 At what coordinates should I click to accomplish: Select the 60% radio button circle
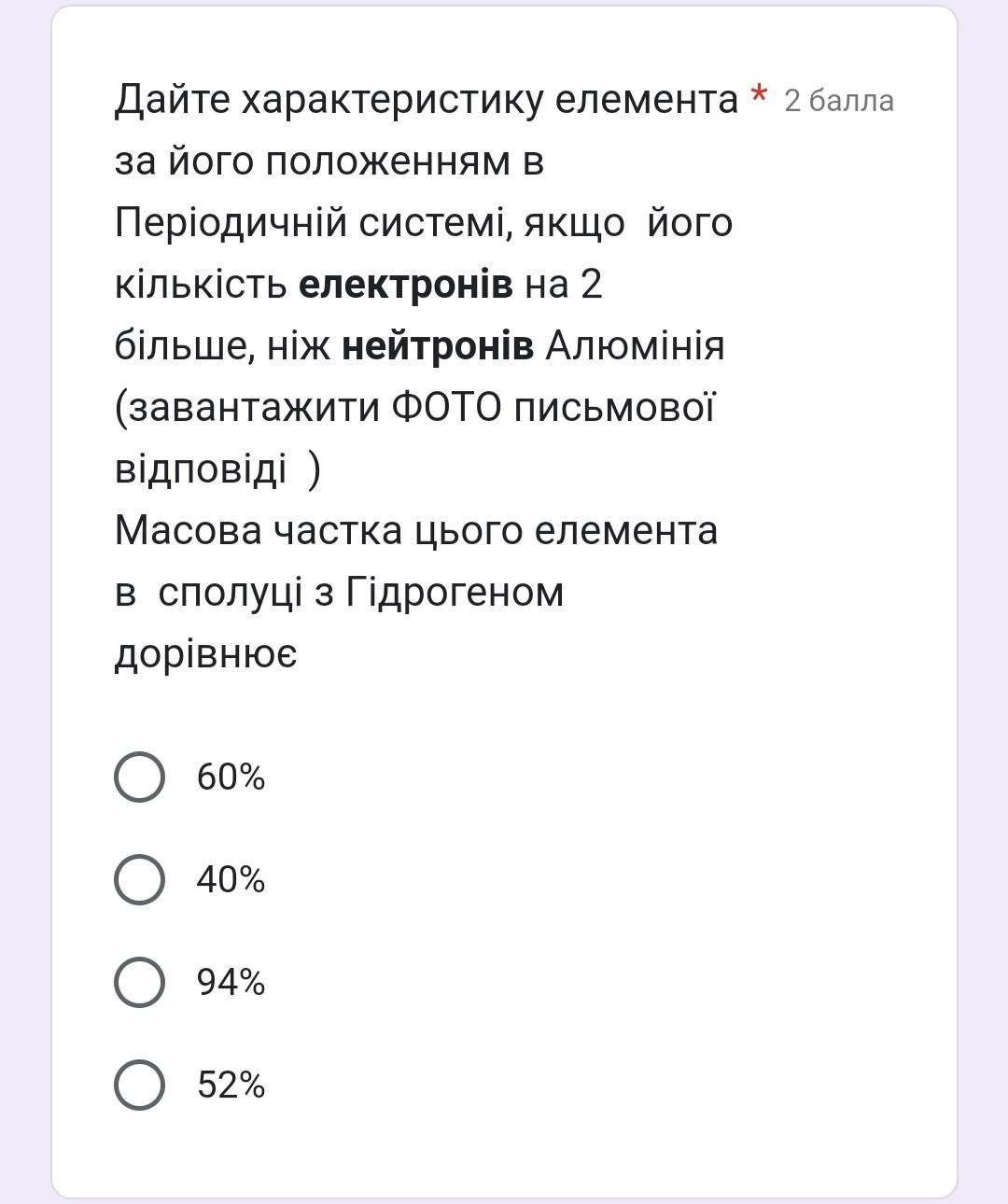139,777
